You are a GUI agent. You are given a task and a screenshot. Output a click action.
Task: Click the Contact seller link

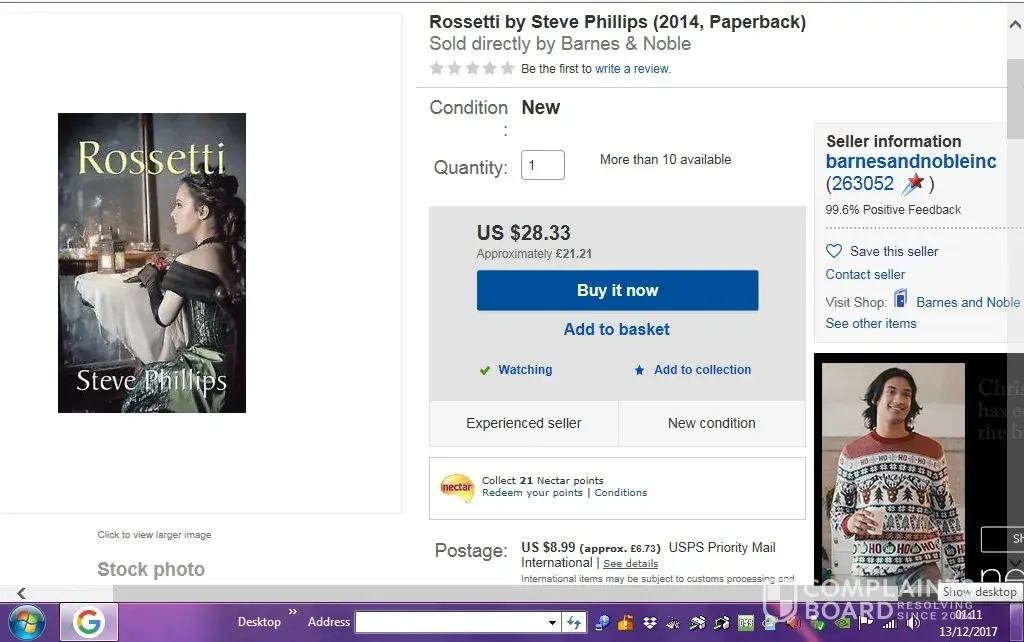pos(865,274)
